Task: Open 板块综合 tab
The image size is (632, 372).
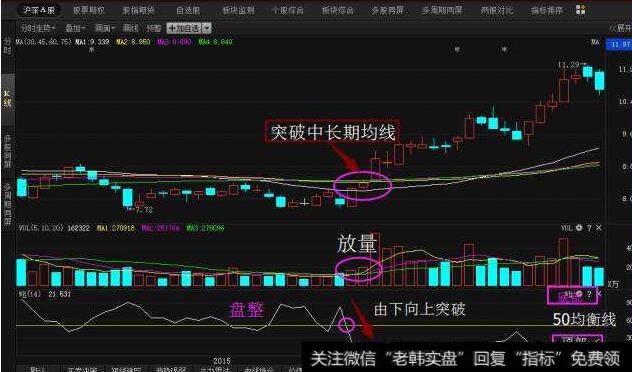Action: (338, 10)
